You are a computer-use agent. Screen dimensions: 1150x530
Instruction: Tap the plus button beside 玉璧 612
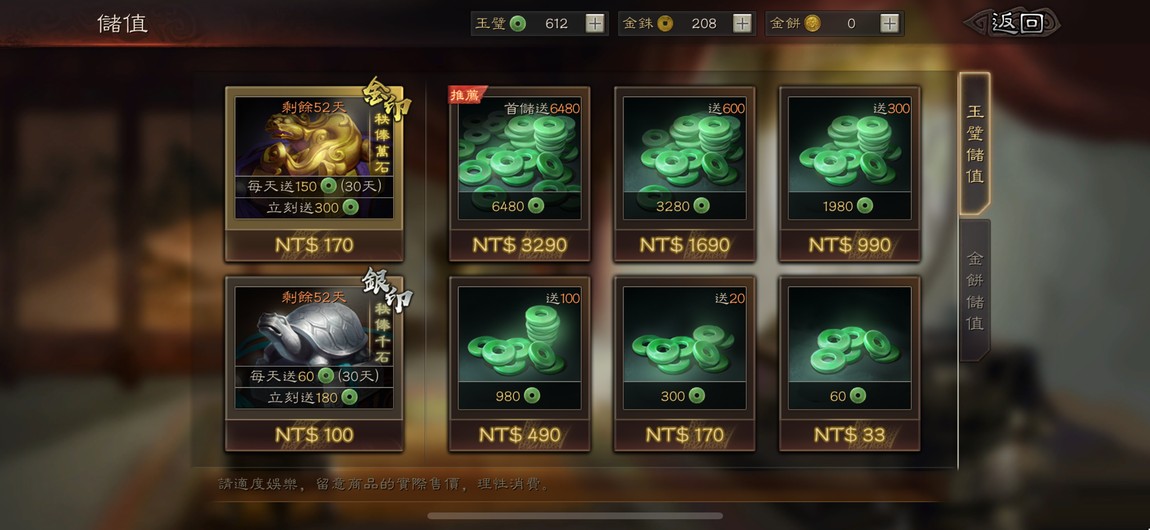[595, 23]
